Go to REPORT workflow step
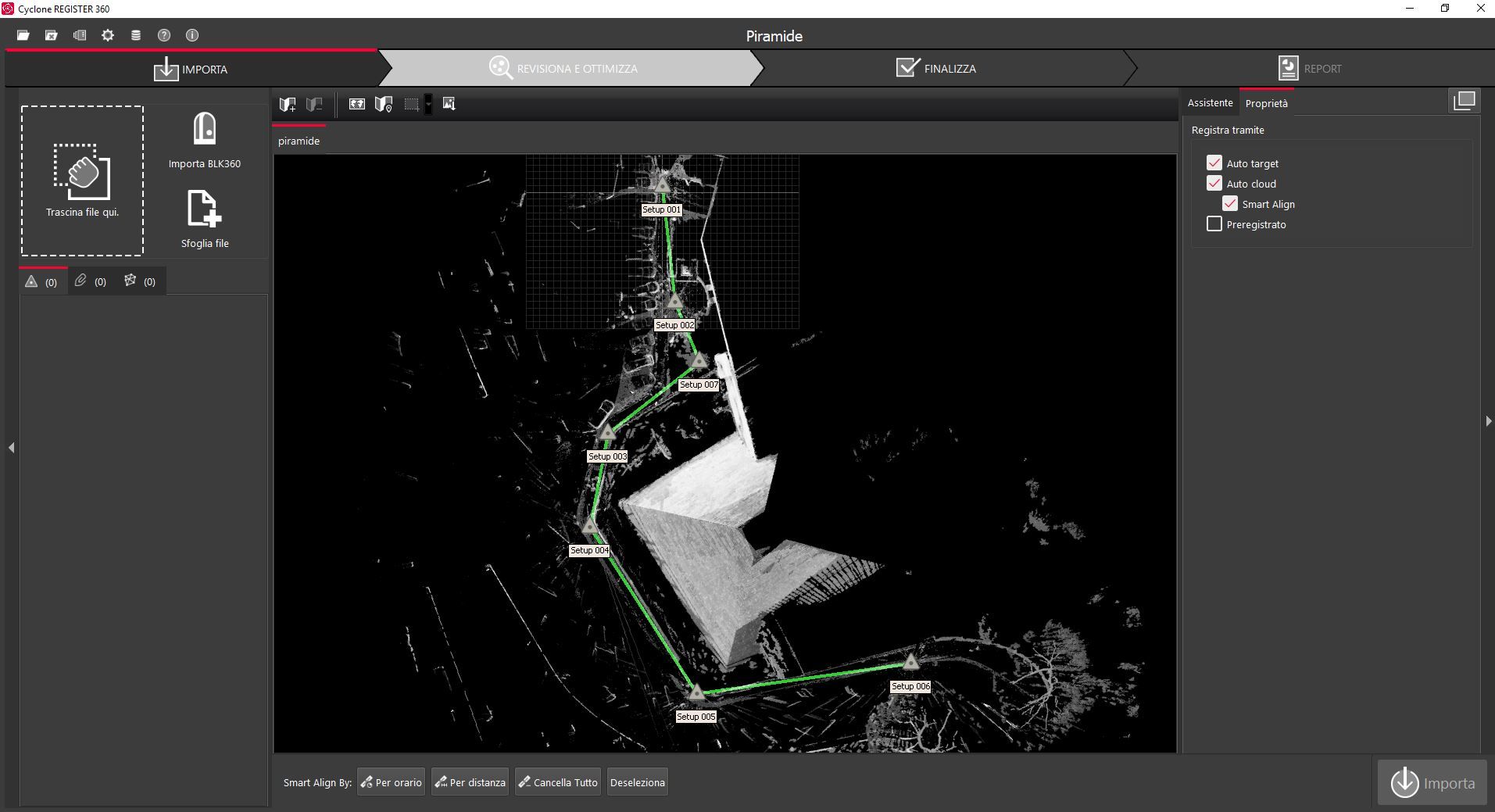 coord(1311,69)
